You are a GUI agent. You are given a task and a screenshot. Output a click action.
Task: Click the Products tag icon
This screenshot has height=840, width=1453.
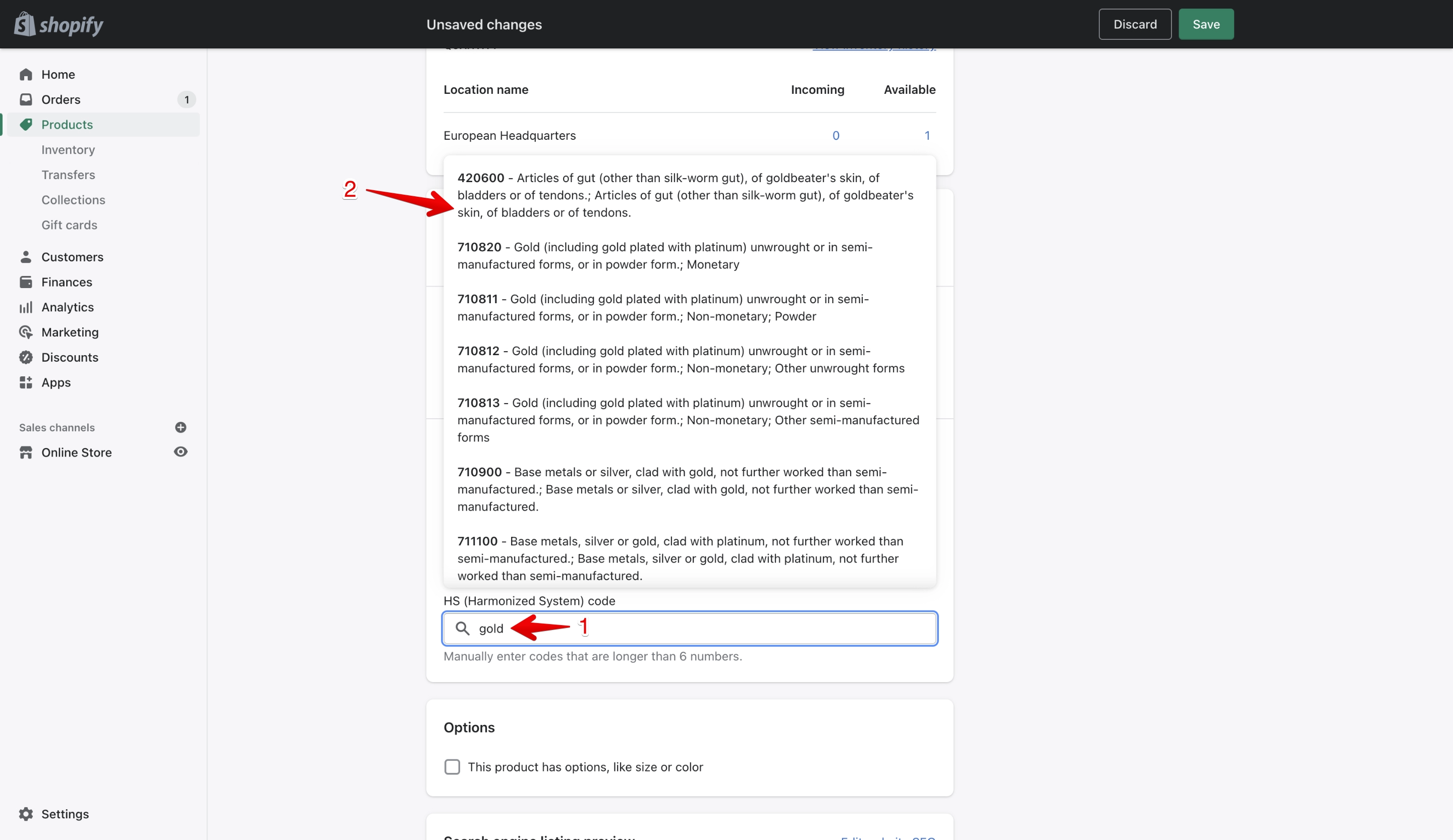(26, 125)
